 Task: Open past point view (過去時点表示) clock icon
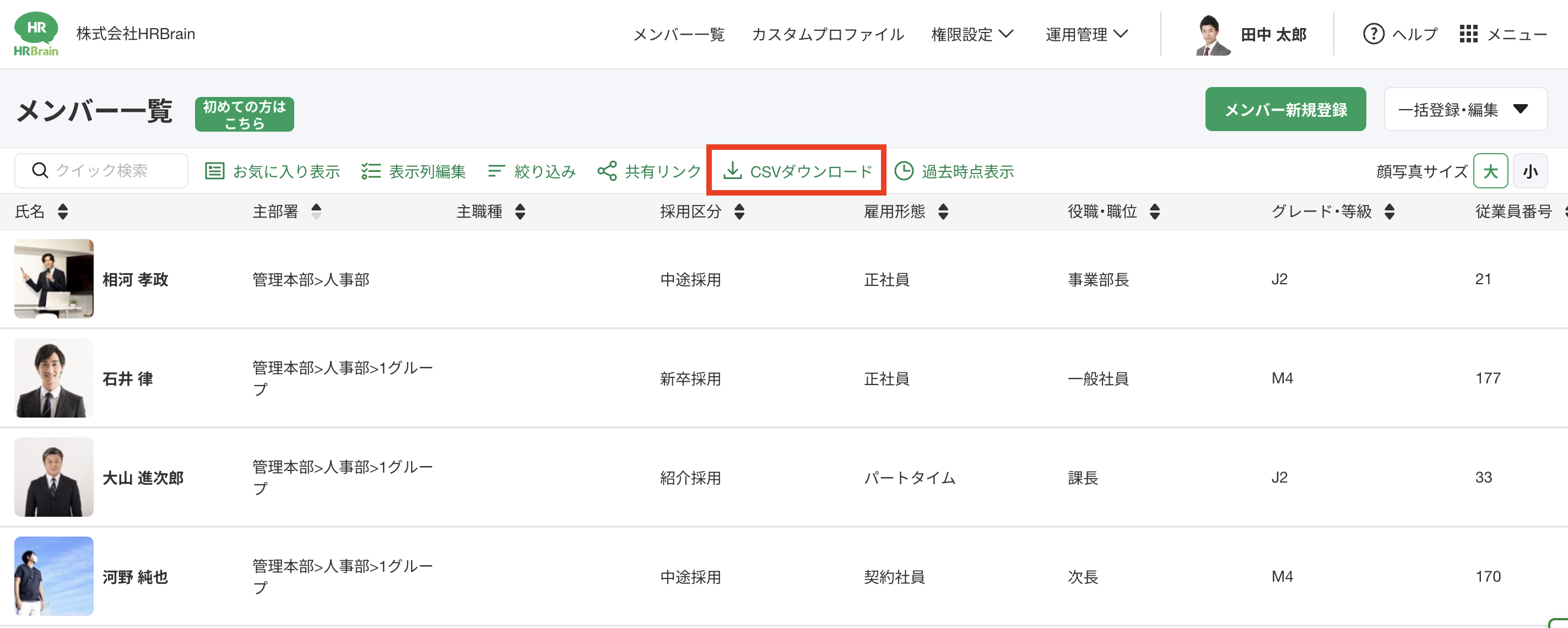coord(904,171)
